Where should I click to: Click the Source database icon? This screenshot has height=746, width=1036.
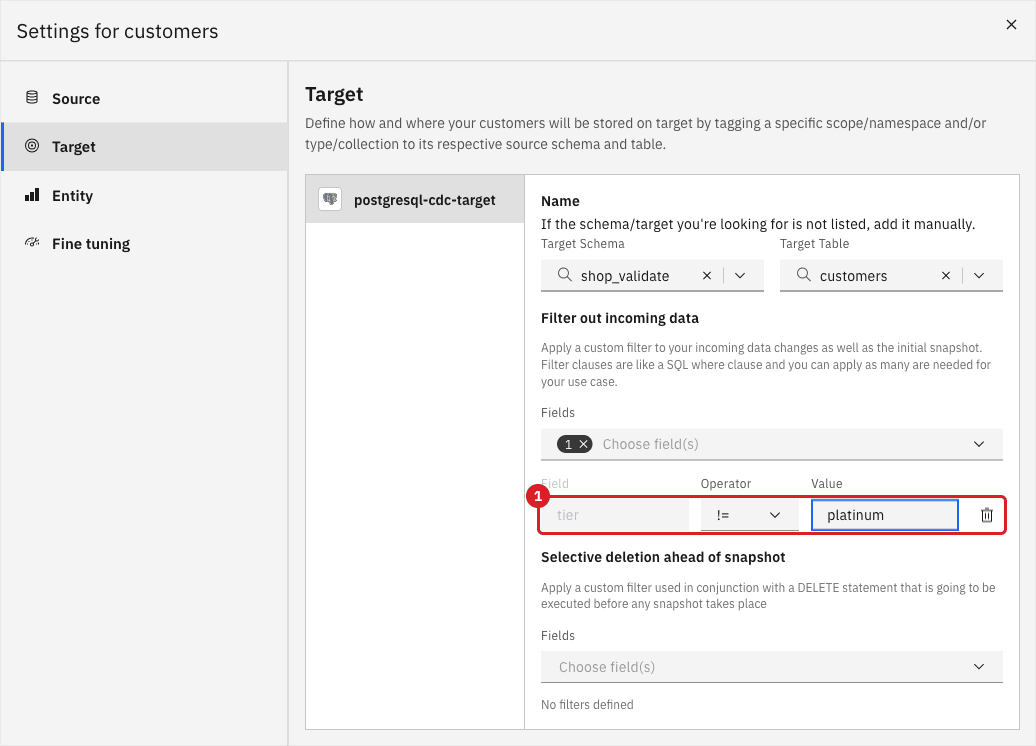(x=32, y=98)
